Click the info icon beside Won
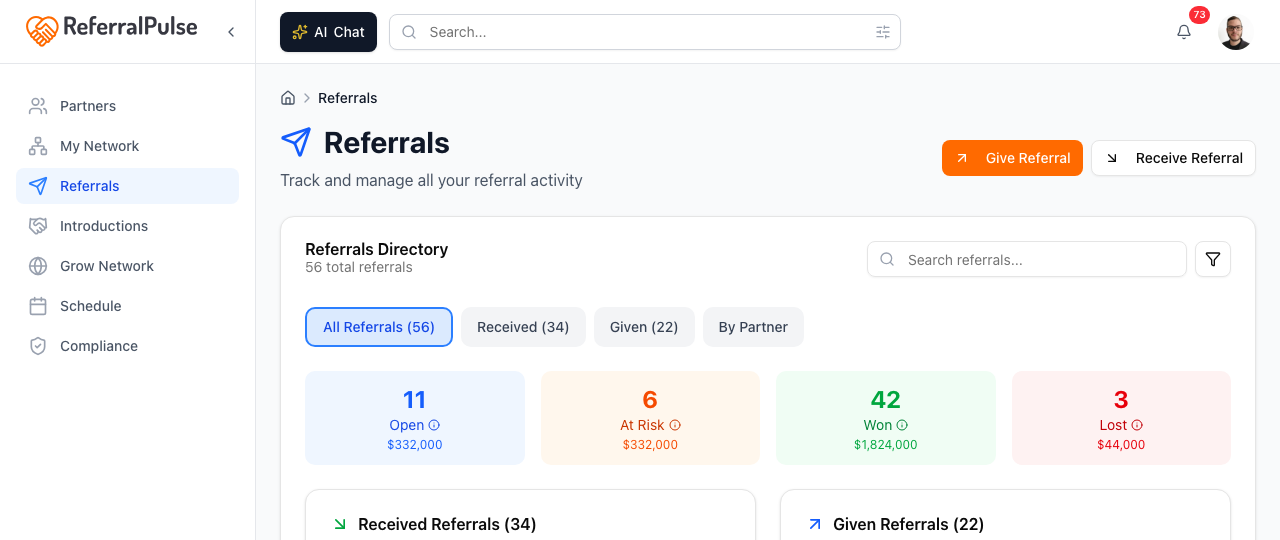Screen dimensions: 1280x540 click(x=902, y=425)
